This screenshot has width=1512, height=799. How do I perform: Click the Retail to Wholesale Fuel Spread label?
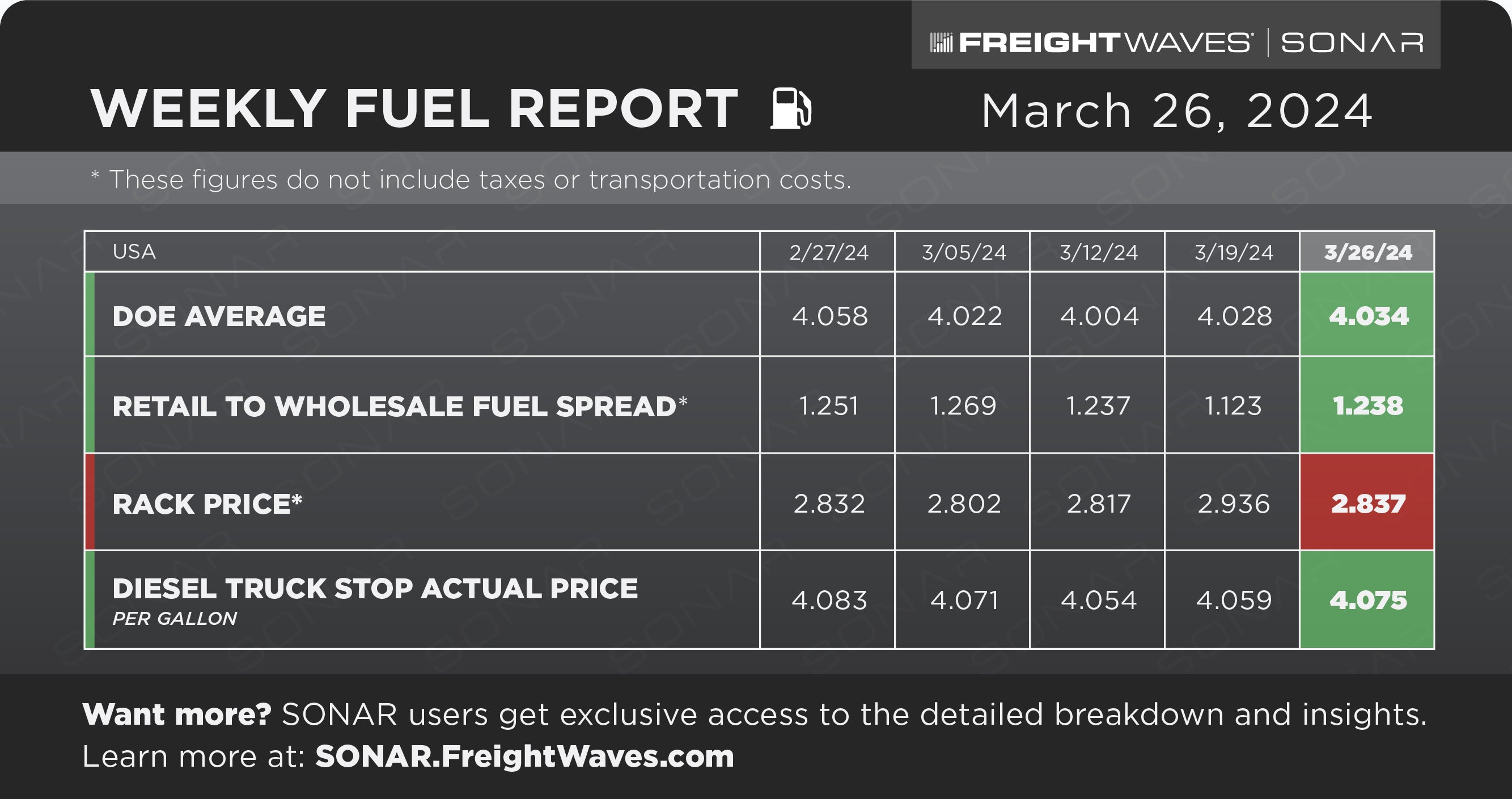(x=400, y=406)
